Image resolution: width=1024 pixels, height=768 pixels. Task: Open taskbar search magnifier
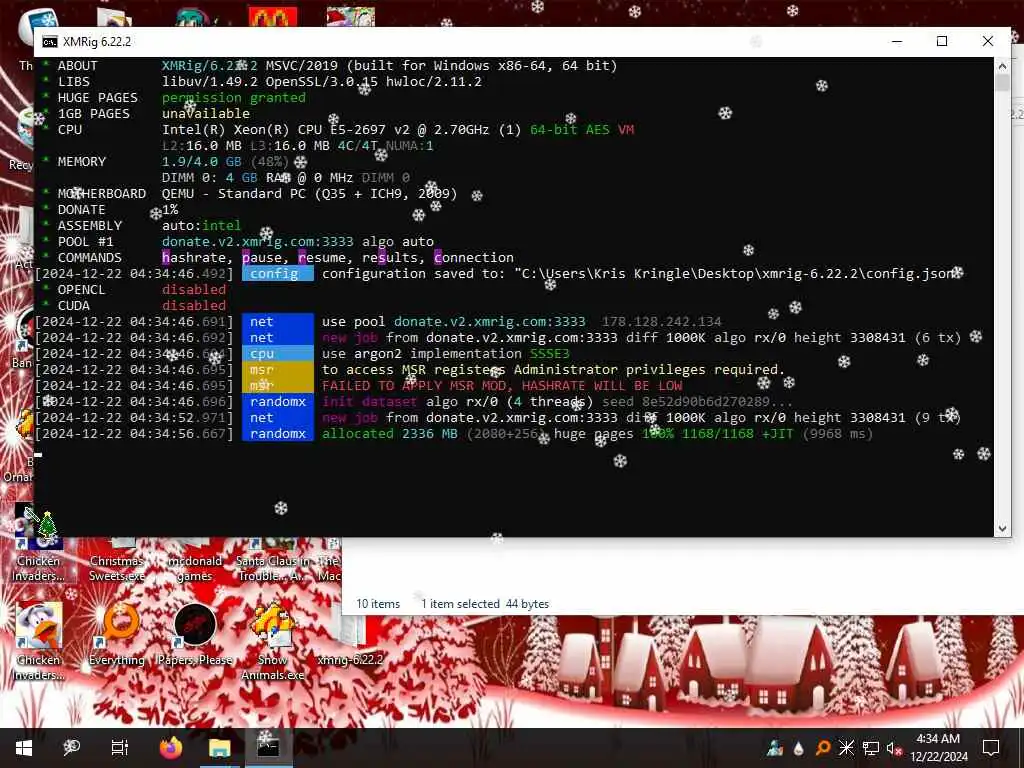pos(71,748)
